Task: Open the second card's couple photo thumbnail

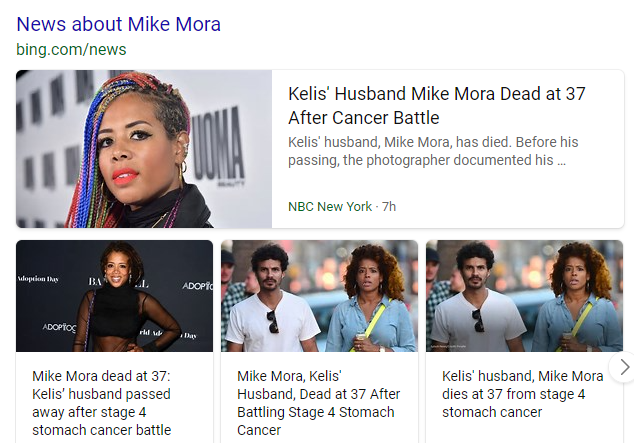Action: coord(319,296)
